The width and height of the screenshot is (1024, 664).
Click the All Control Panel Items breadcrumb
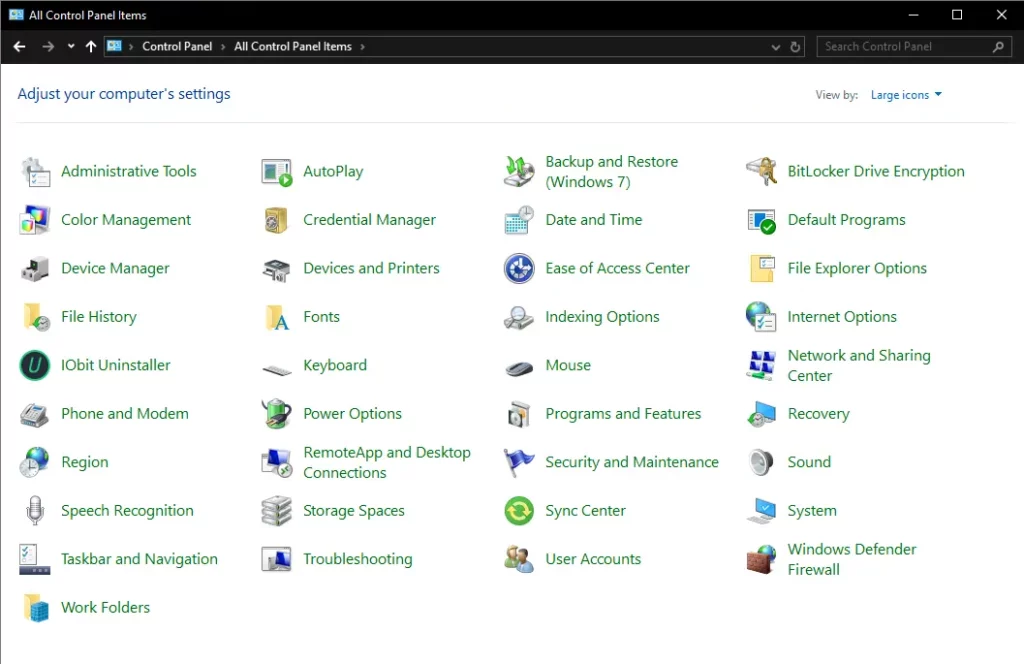(293, 46)
